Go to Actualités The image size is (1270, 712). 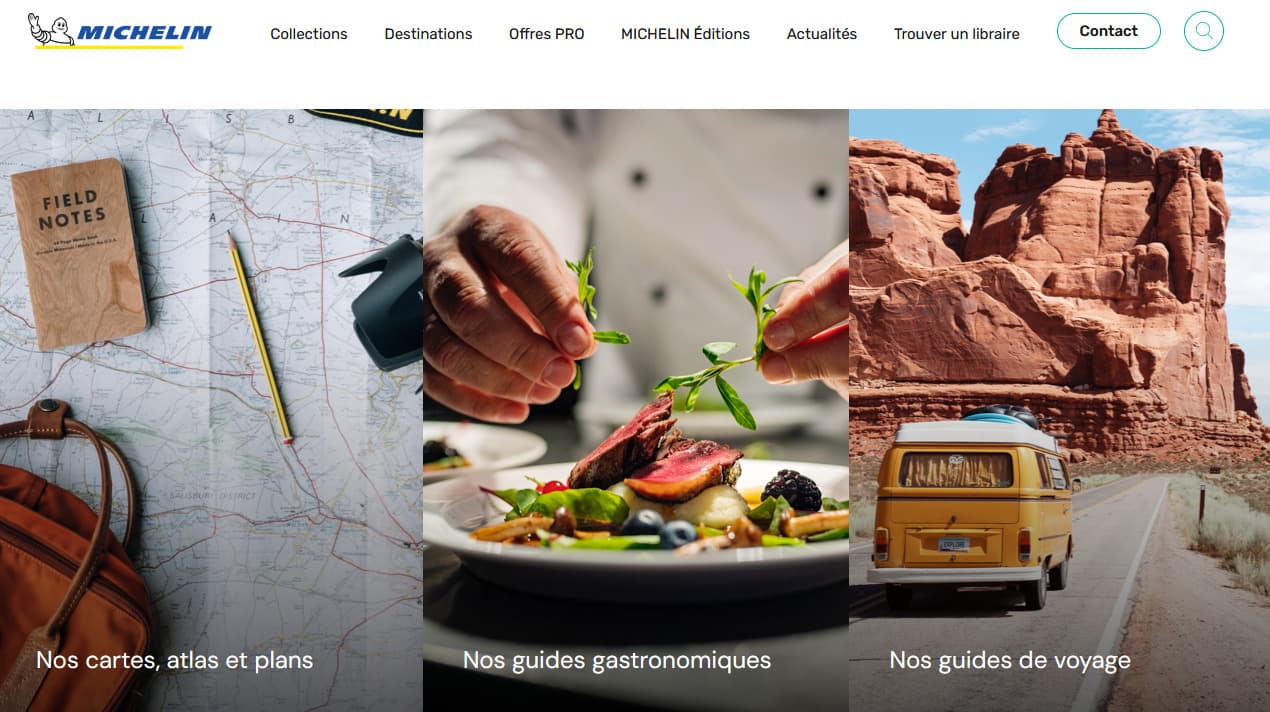[x=822, y=34]
